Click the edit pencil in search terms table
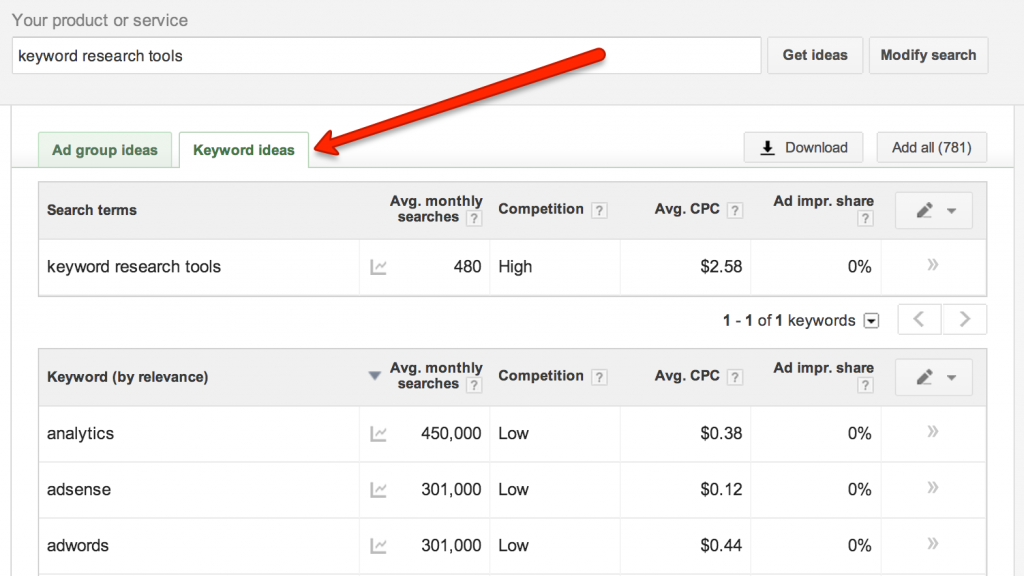The height and width of the screenshot is (576, 1024). pos(926,210)
